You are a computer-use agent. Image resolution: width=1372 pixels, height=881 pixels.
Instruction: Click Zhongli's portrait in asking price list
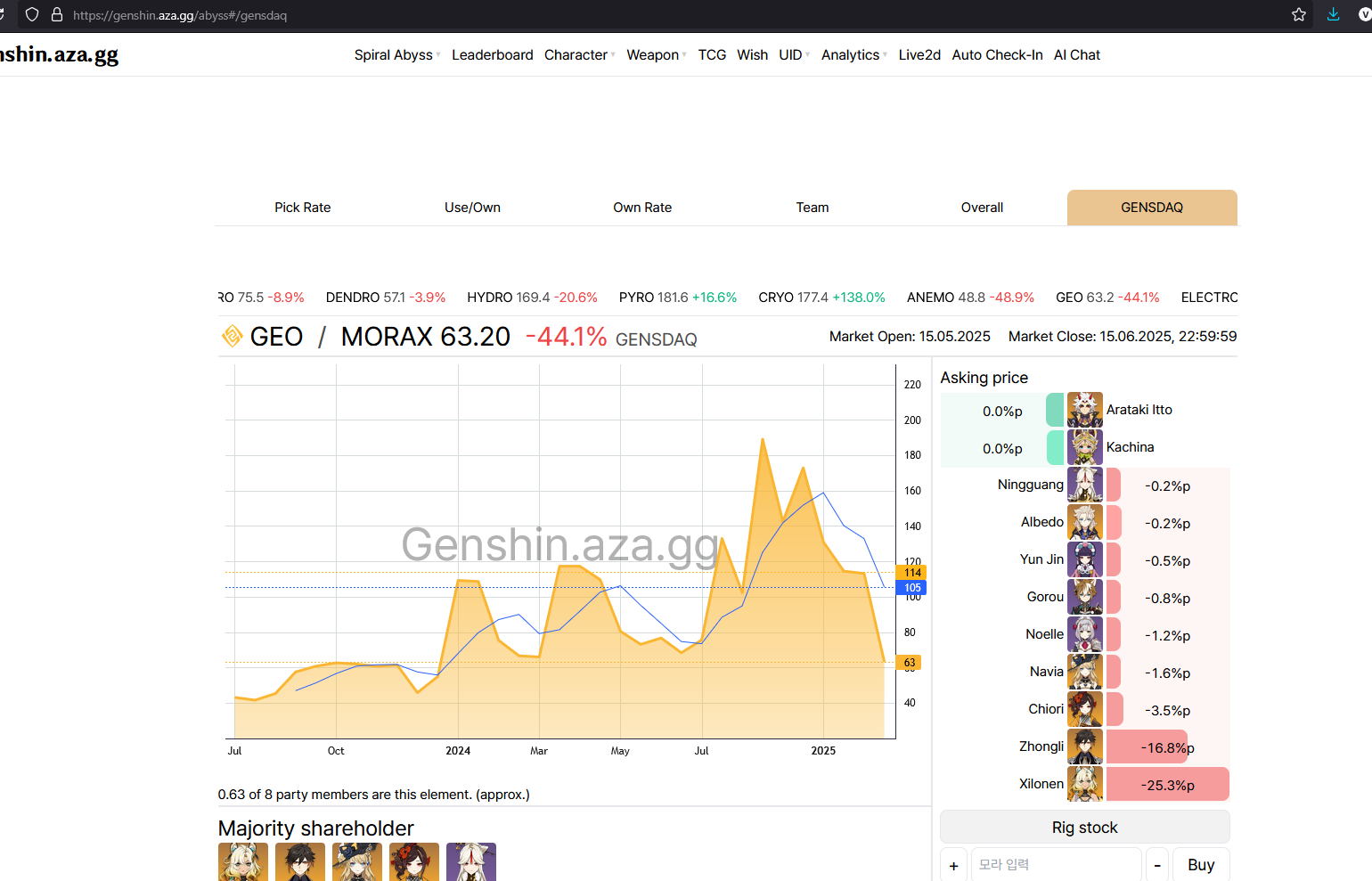coord(1084,746)
